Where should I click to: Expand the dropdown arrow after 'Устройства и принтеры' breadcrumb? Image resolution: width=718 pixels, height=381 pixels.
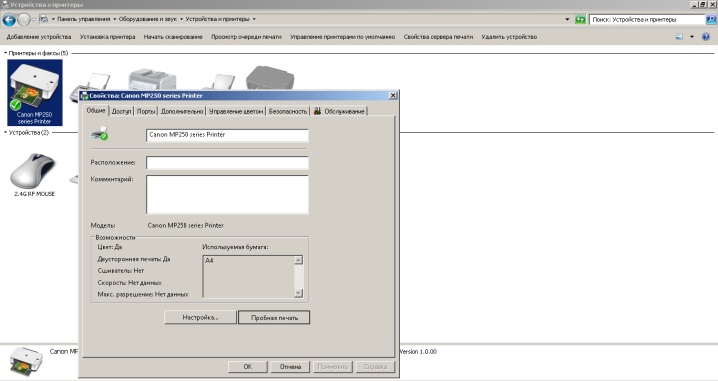(x=254, y=19)
